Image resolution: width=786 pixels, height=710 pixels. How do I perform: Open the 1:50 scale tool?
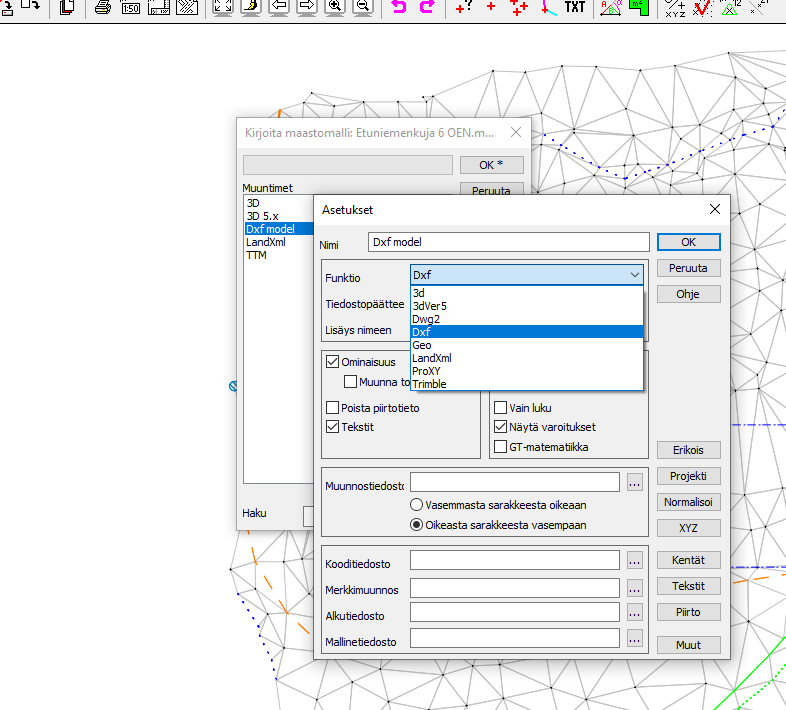pos(130,8)
